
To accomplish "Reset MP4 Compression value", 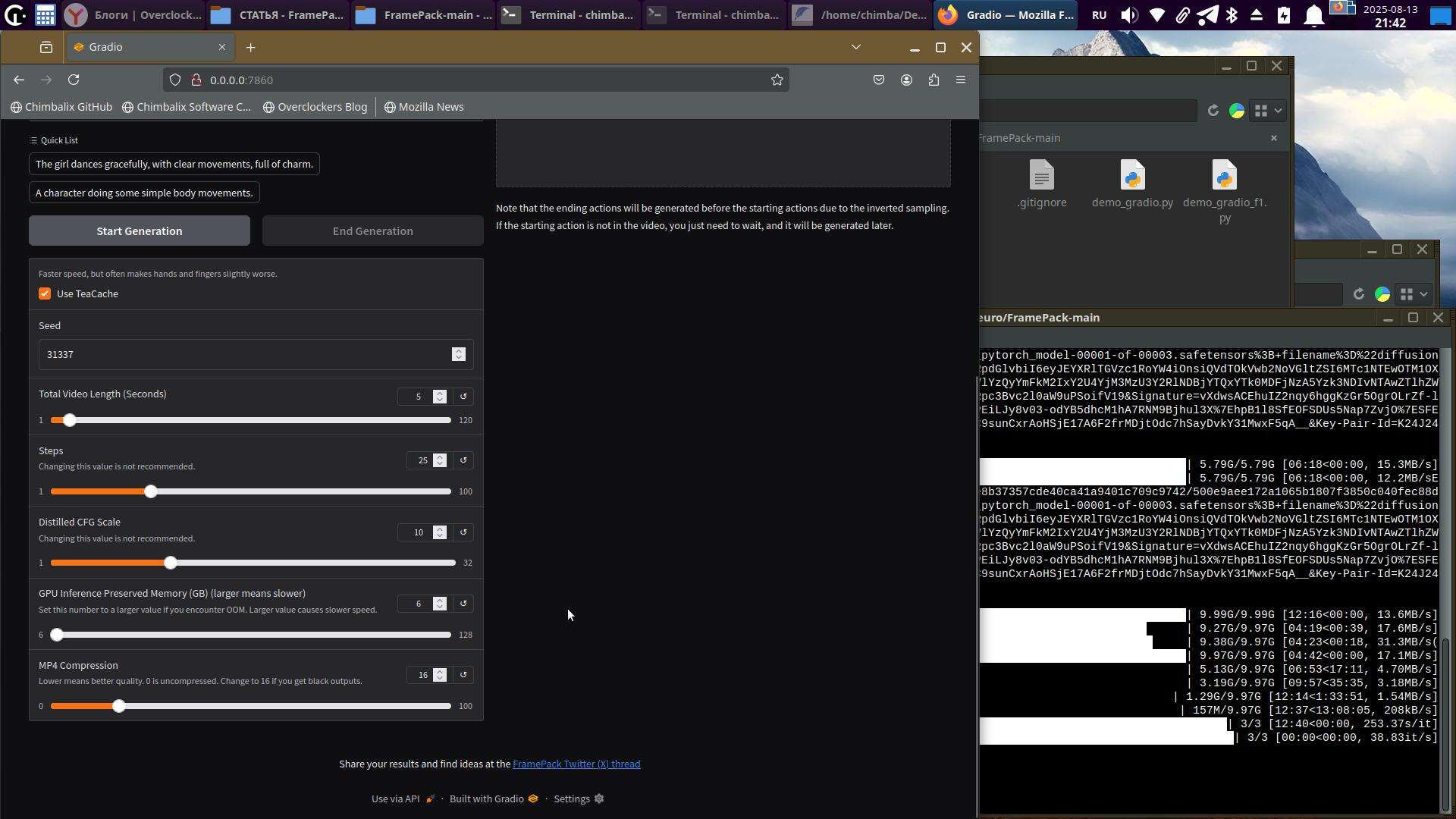I will point(463,675).
